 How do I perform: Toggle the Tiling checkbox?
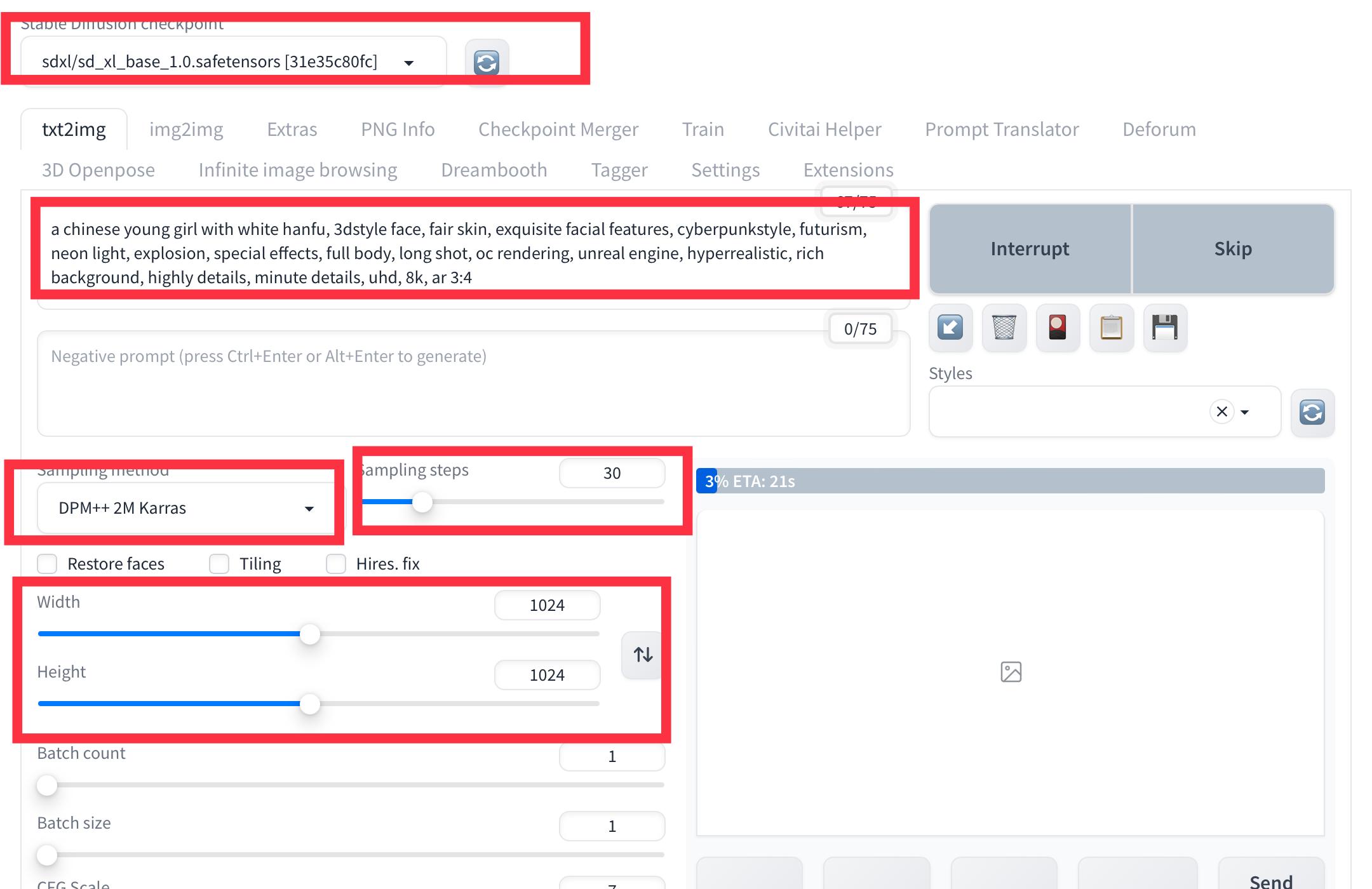pos(219,564)
